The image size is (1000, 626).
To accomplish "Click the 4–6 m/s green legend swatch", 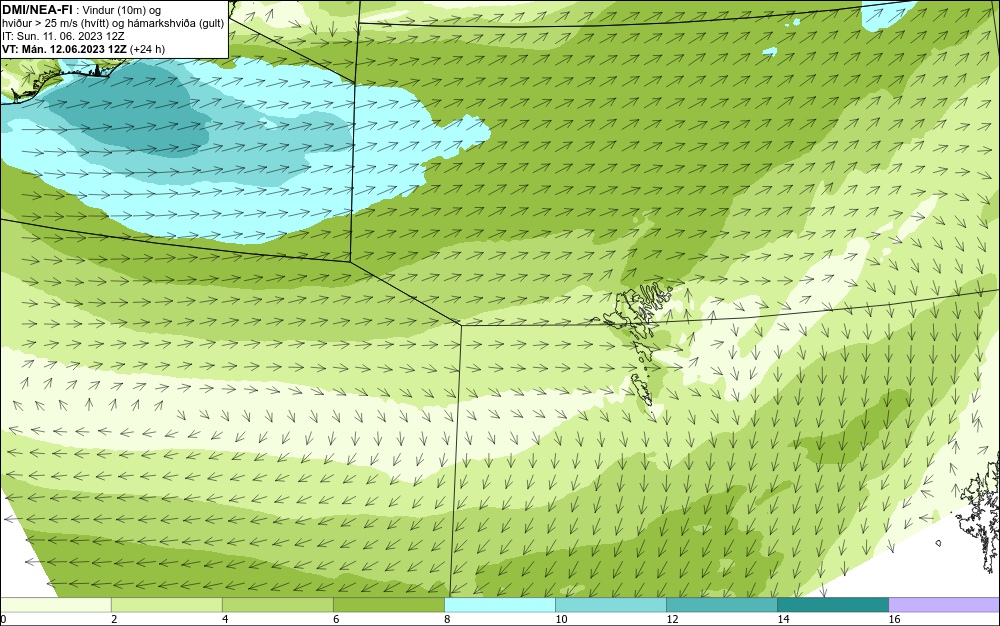I will (x=277, y=604).
